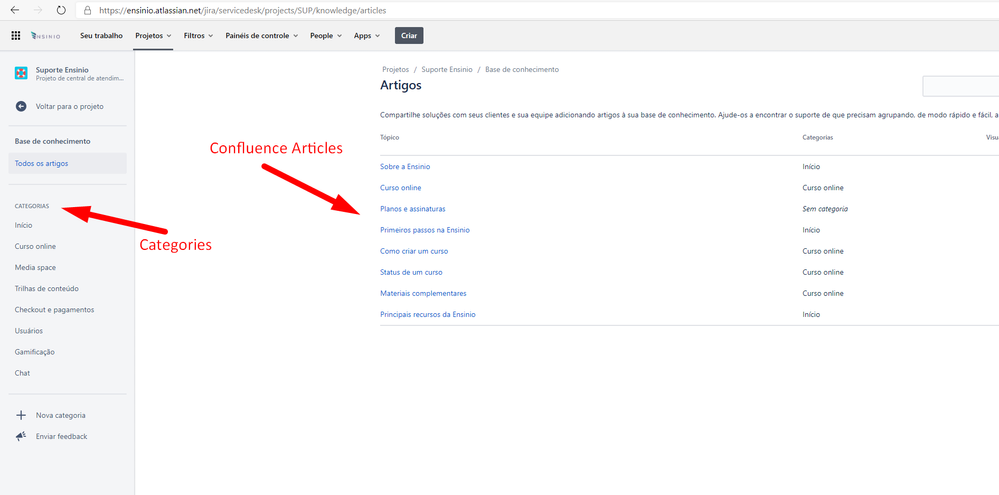Open the article Sobre a Ensinio
Screen dimensions: 999x495
click(405, 166)
